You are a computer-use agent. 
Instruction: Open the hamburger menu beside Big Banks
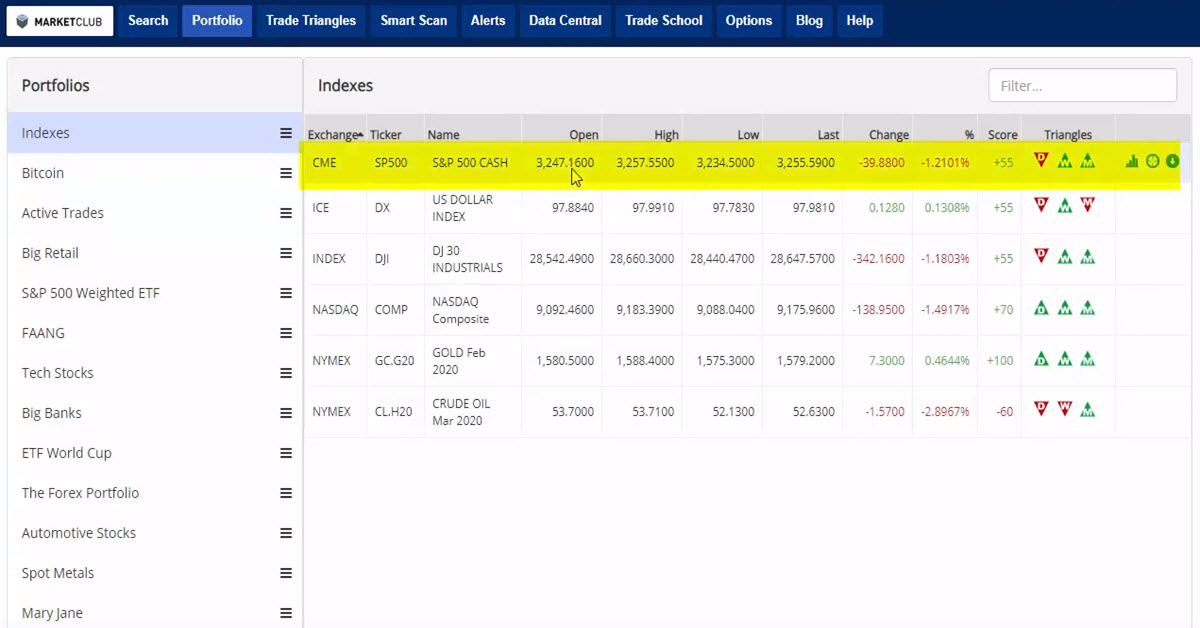coord(286,413)
